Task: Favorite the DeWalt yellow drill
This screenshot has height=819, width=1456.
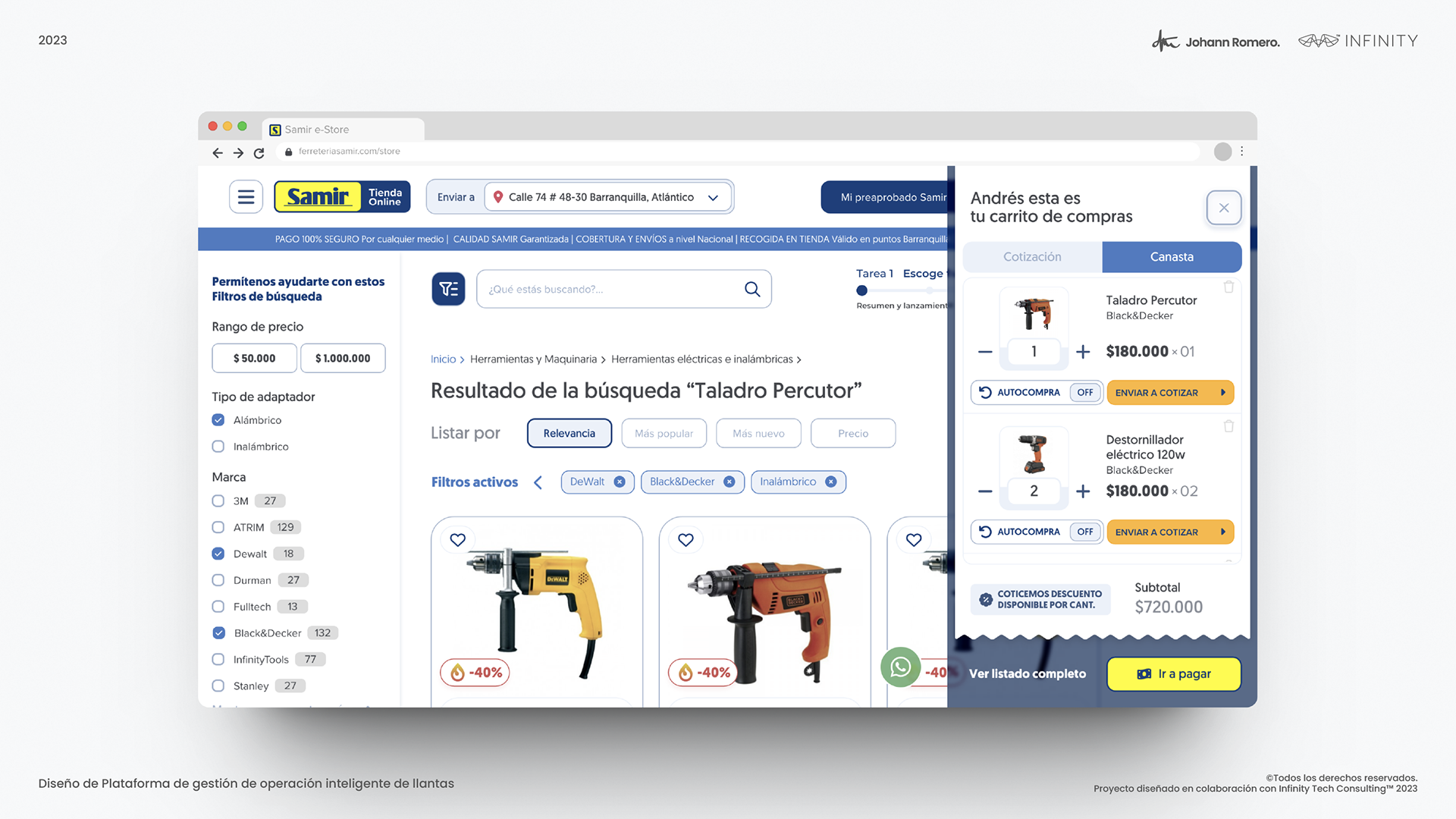Action: pyautogui.click(x=457, y=540)
